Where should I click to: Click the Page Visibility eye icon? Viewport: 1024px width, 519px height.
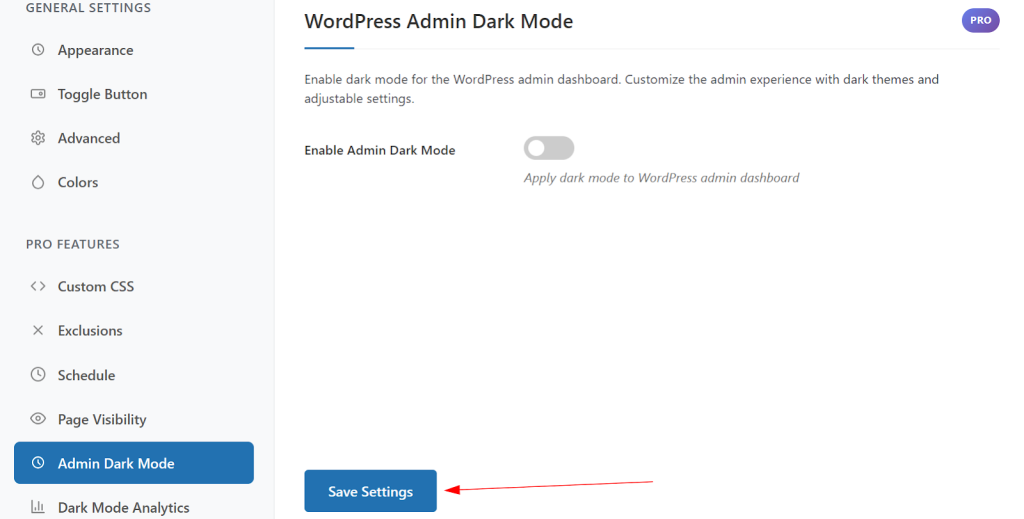point(38,419)
